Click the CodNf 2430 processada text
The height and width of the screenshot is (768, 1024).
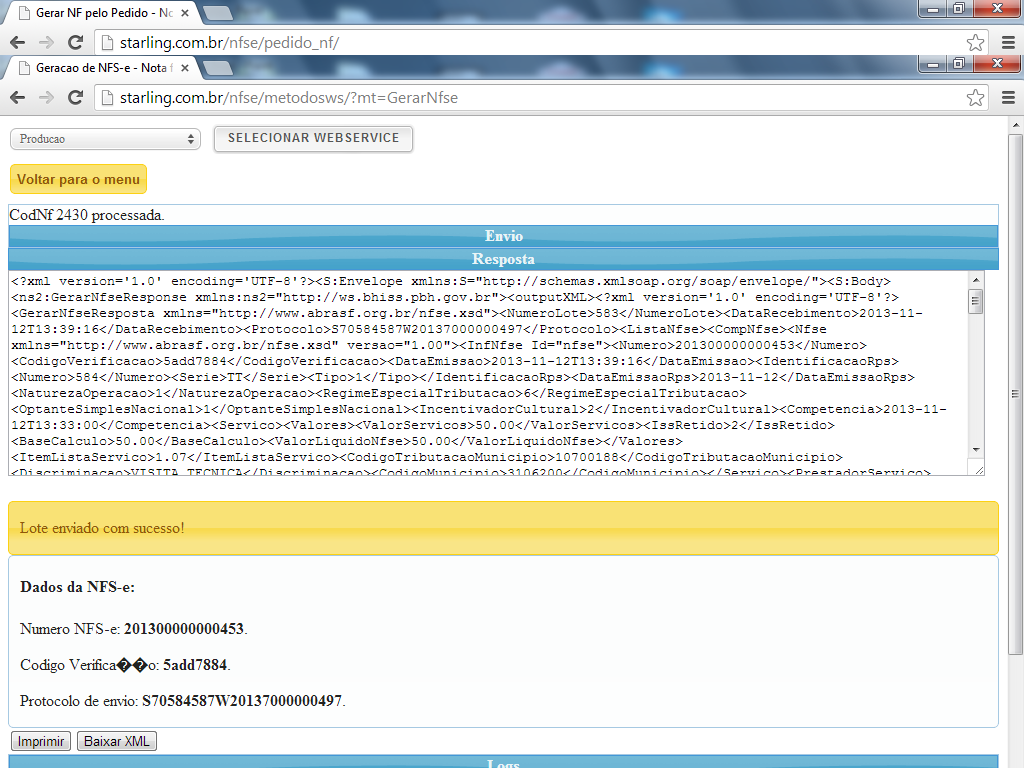[x=87, y=215]
